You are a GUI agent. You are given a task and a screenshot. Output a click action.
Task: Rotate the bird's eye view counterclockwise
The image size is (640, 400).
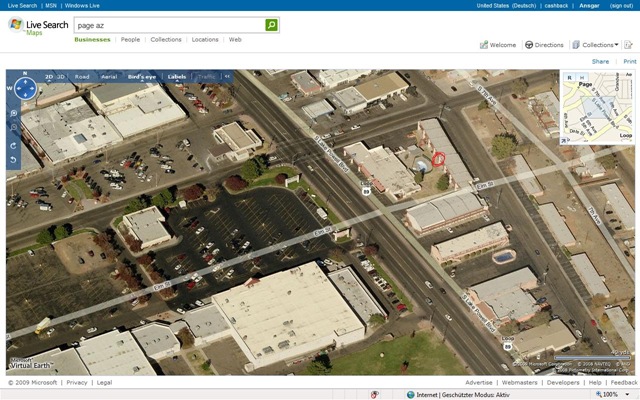point(13,160)
